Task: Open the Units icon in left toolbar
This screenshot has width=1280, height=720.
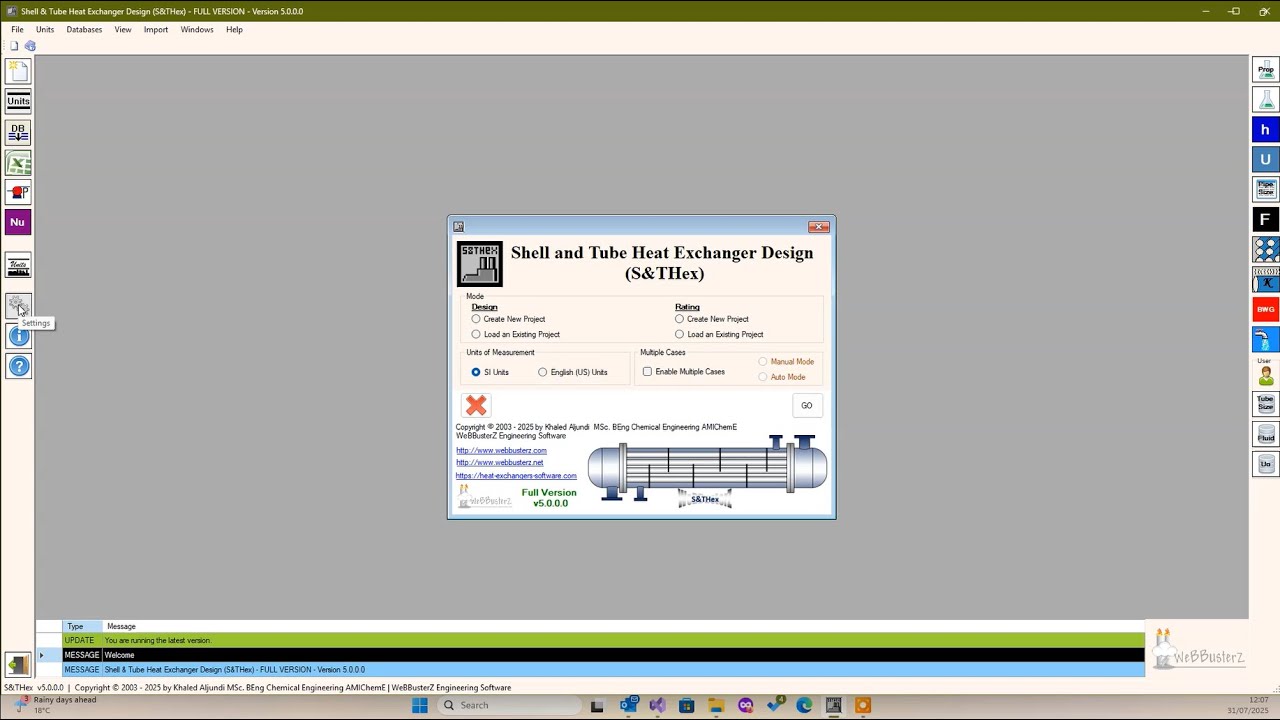Action: 18,101
